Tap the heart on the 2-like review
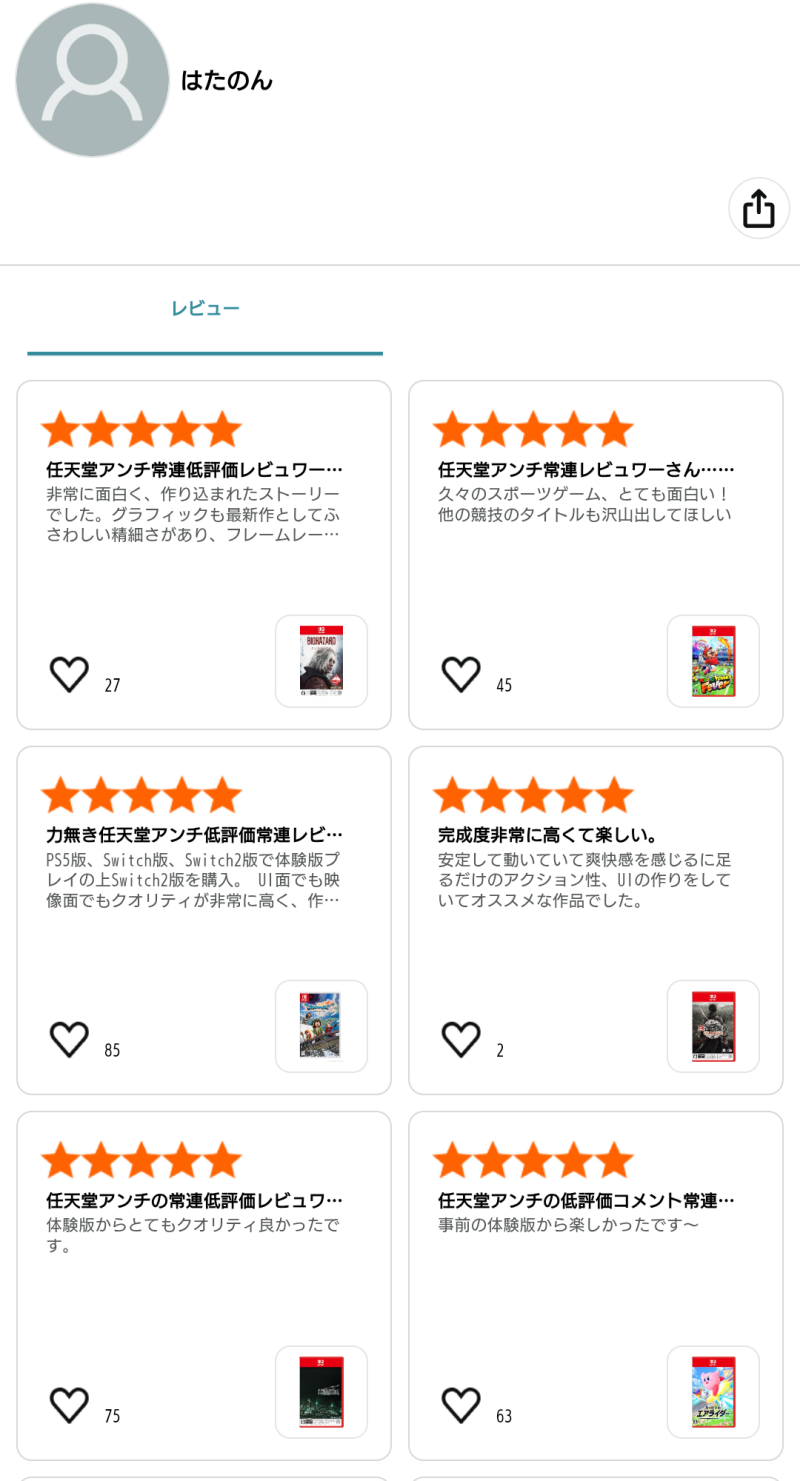The height and width of the screenshot is (1481, 800). (461, 1040)
